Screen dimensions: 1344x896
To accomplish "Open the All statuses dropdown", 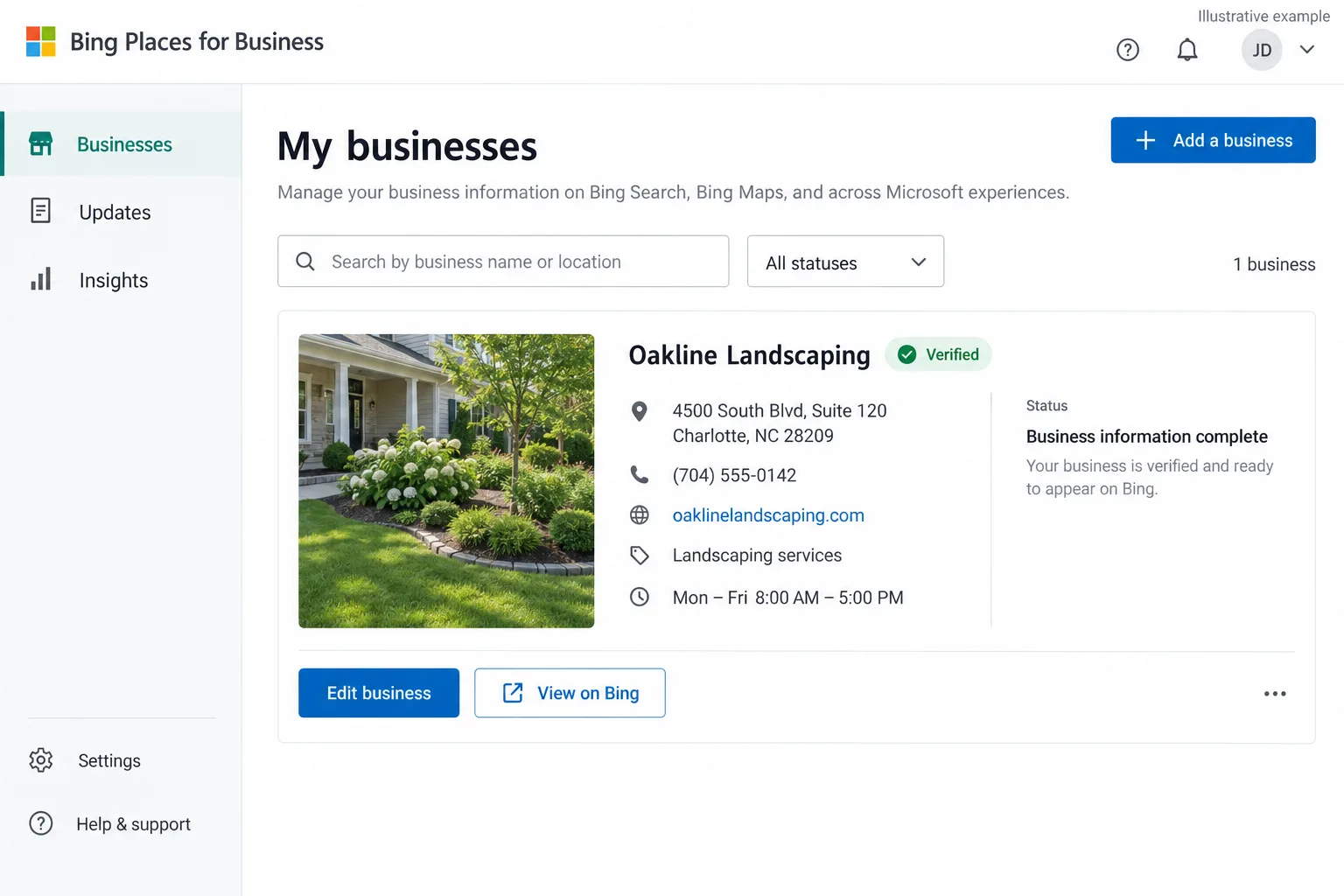I will (845, 261).
